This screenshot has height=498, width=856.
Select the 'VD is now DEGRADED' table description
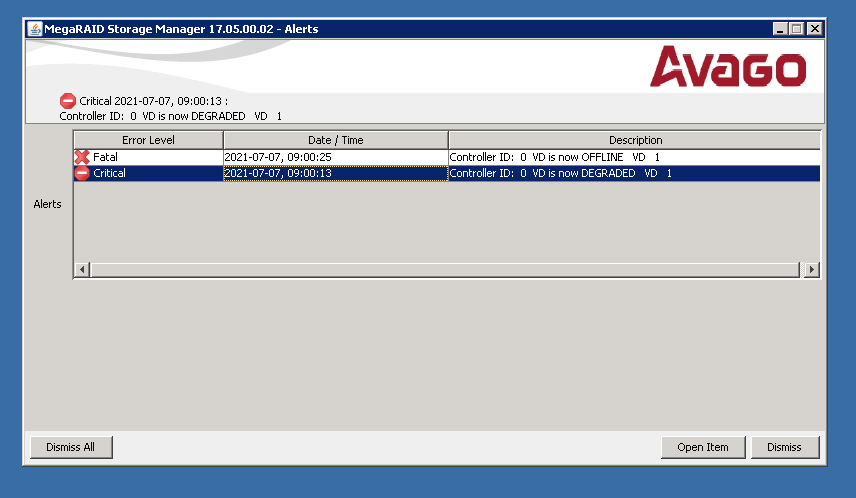(x=634, y=173)
